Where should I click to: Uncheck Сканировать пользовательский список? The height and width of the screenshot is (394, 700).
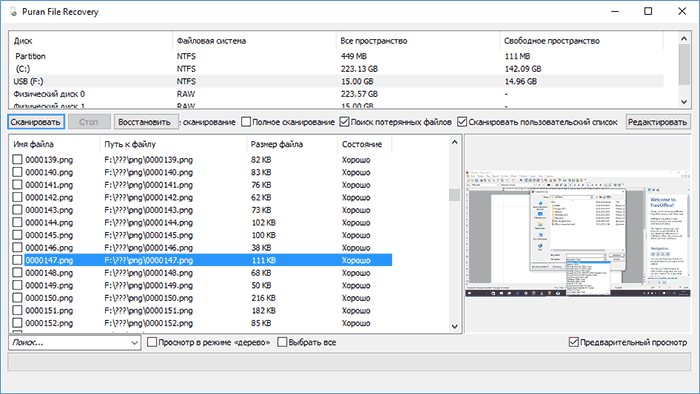tap(462, 122)
